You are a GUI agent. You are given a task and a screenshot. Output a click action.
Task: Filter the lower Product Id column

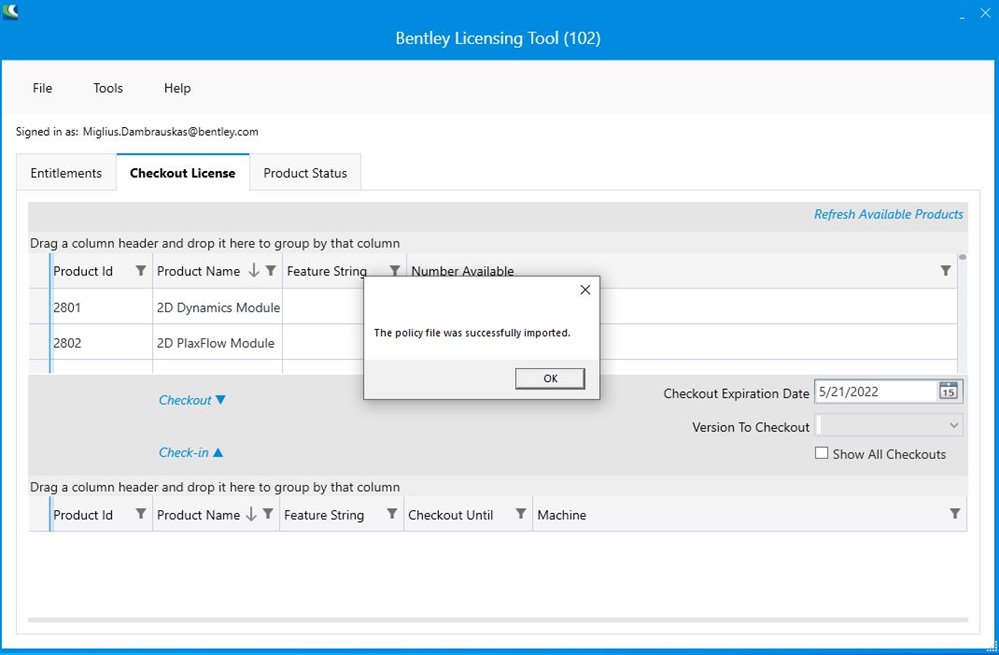pos(141,514)
